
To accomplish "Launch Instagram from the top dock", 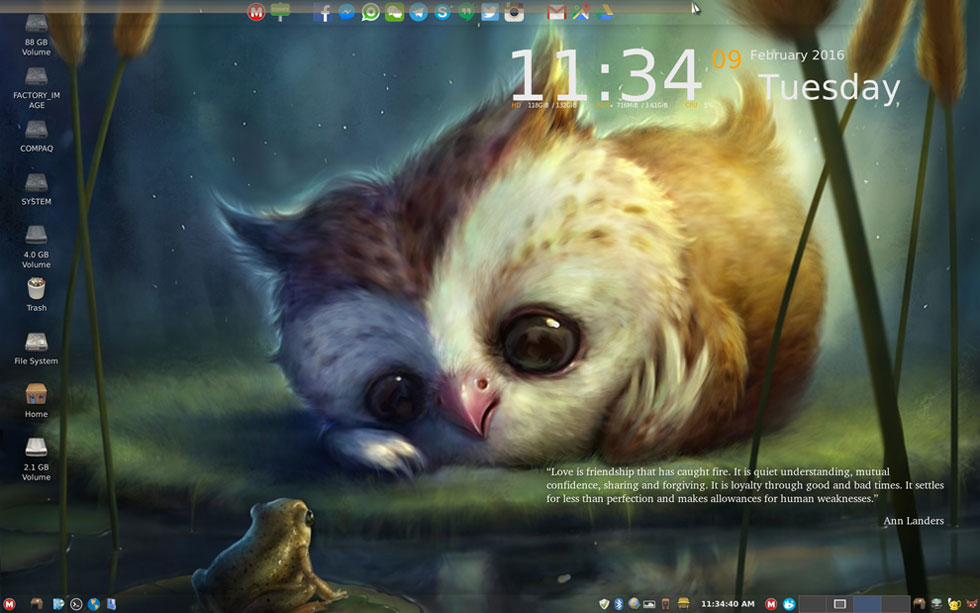I will tap(514, 12).
